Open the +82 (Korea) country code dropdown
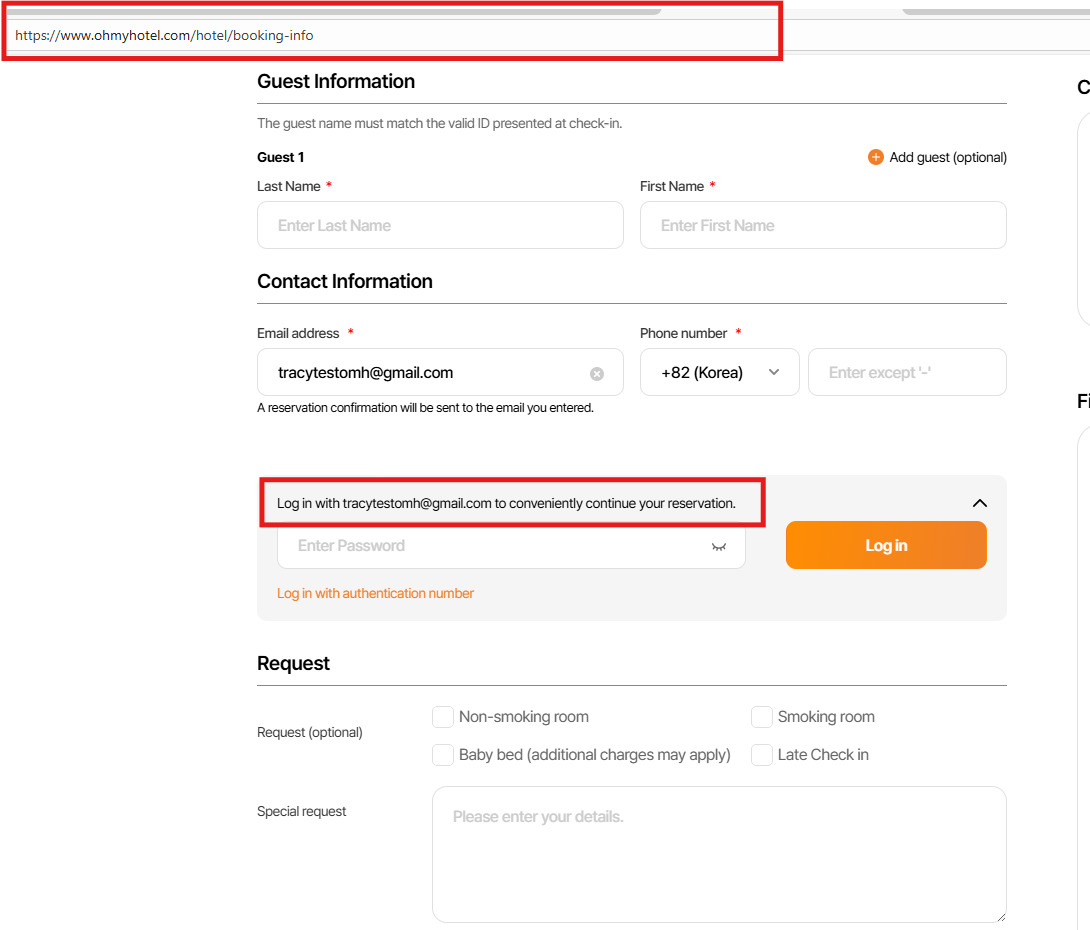The height and width of the screenshot is (930, 1090). point(719,372)
